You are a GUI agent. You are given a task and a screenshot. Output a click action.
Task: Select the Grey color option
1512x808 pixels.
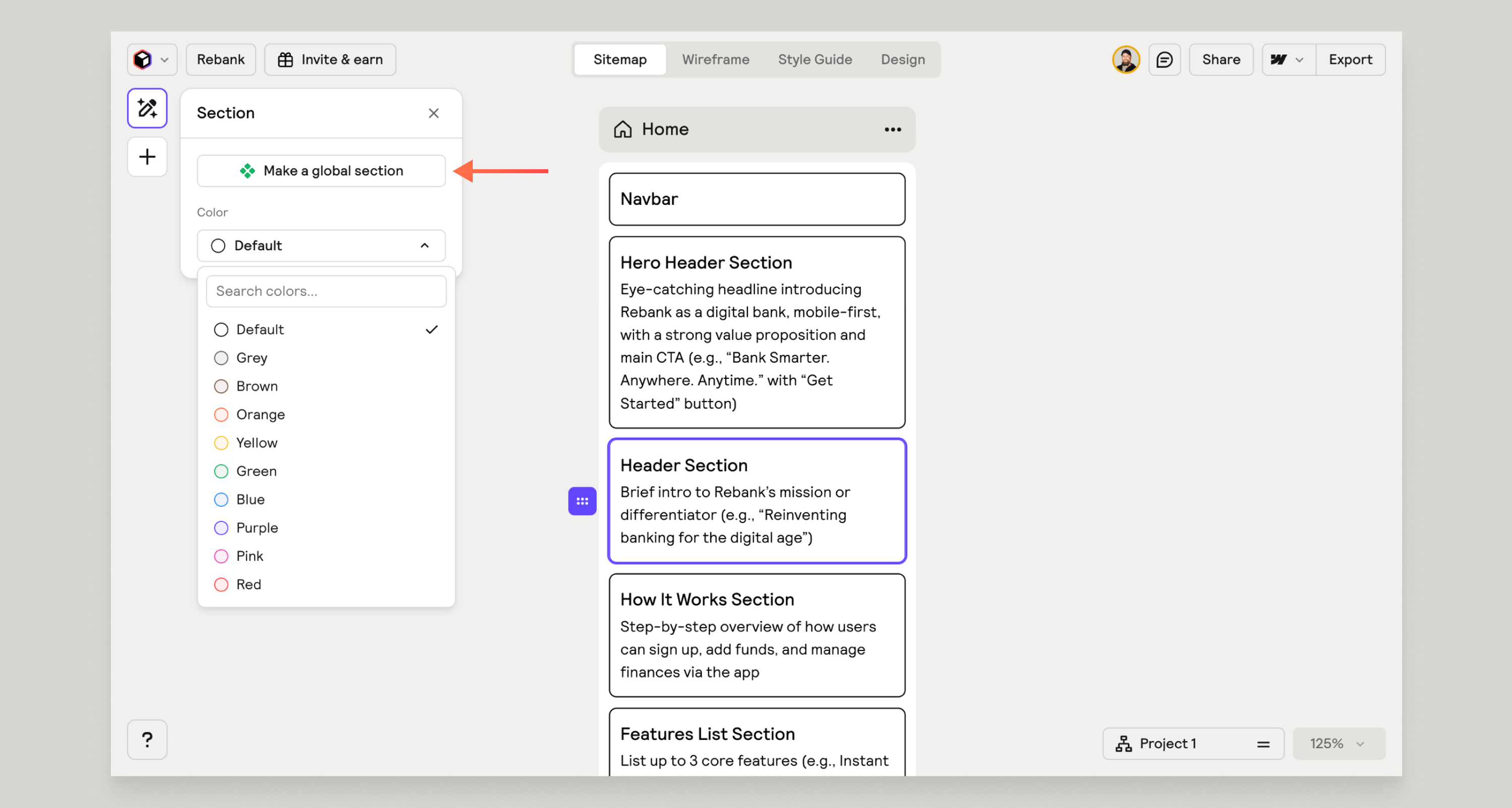pos(251,358)
